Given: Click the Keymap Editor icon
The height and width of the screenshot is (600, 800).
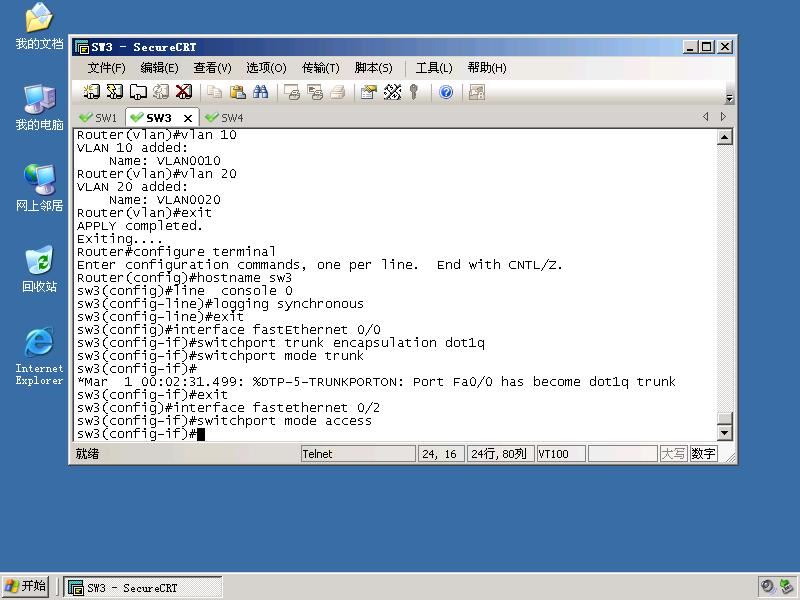Looking at the screenshot, I should [392, 92].
